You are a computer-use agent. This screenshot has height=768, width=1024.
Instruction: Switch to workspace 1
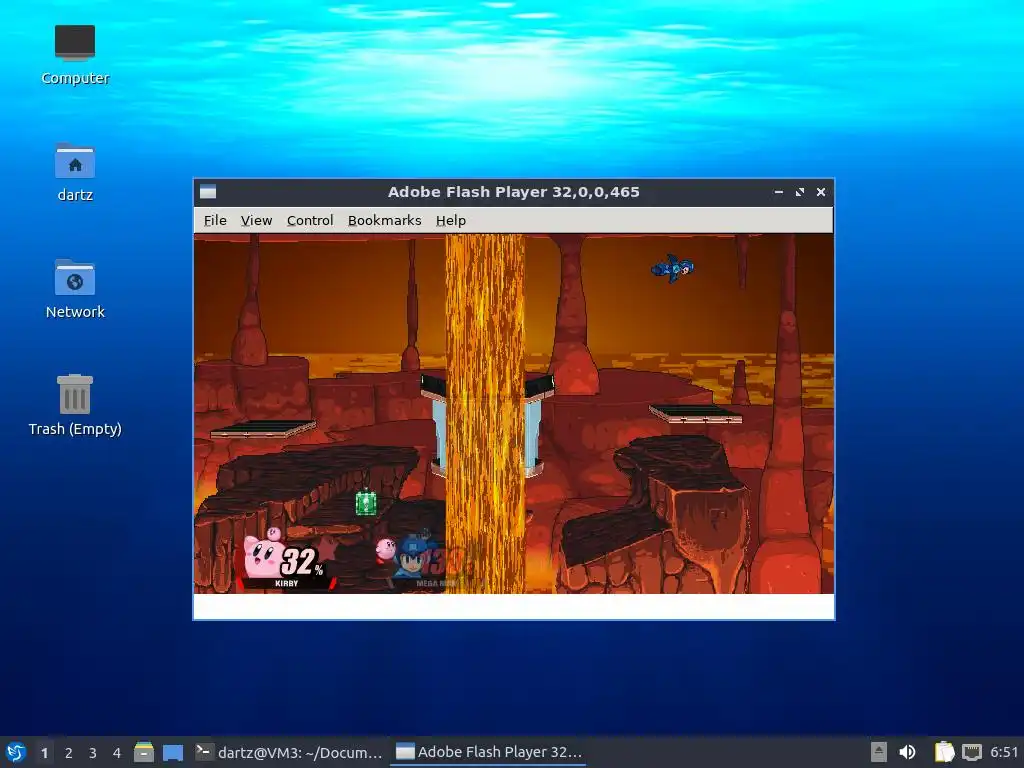[x=44, y=752]
